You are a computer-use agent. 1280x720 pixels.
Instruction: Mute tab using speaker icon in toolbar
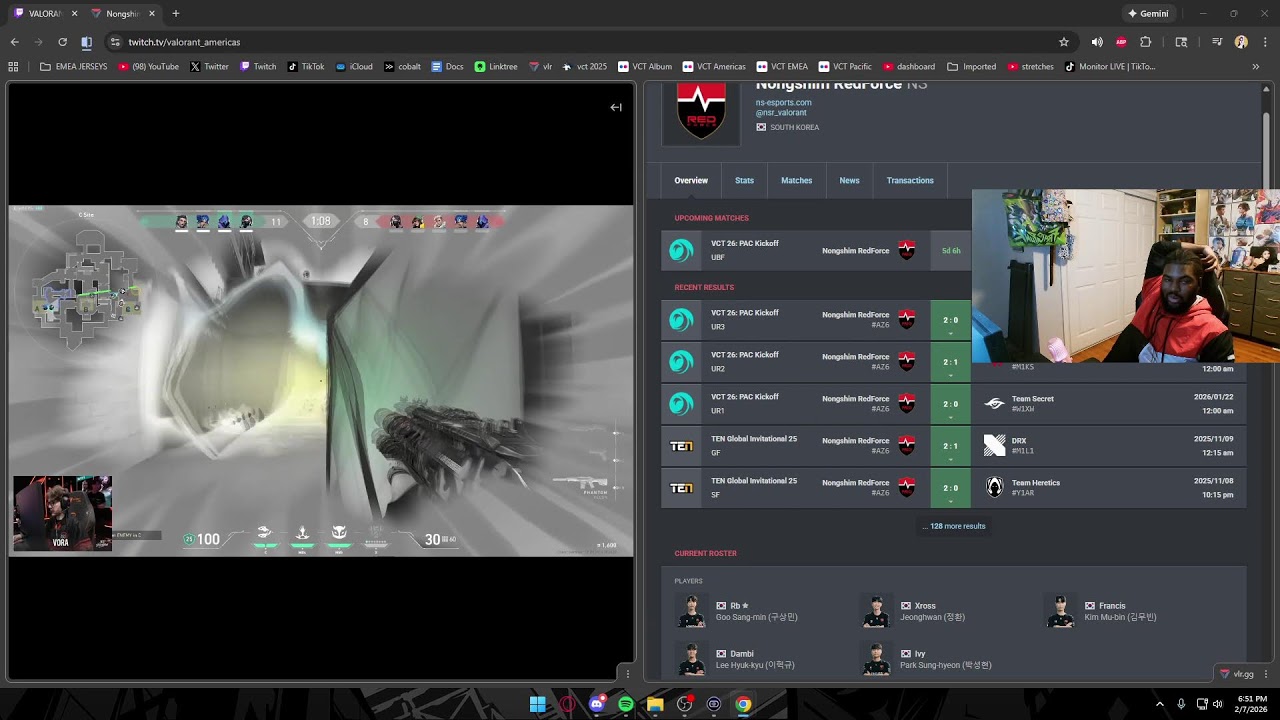[x=1097, y=42]
